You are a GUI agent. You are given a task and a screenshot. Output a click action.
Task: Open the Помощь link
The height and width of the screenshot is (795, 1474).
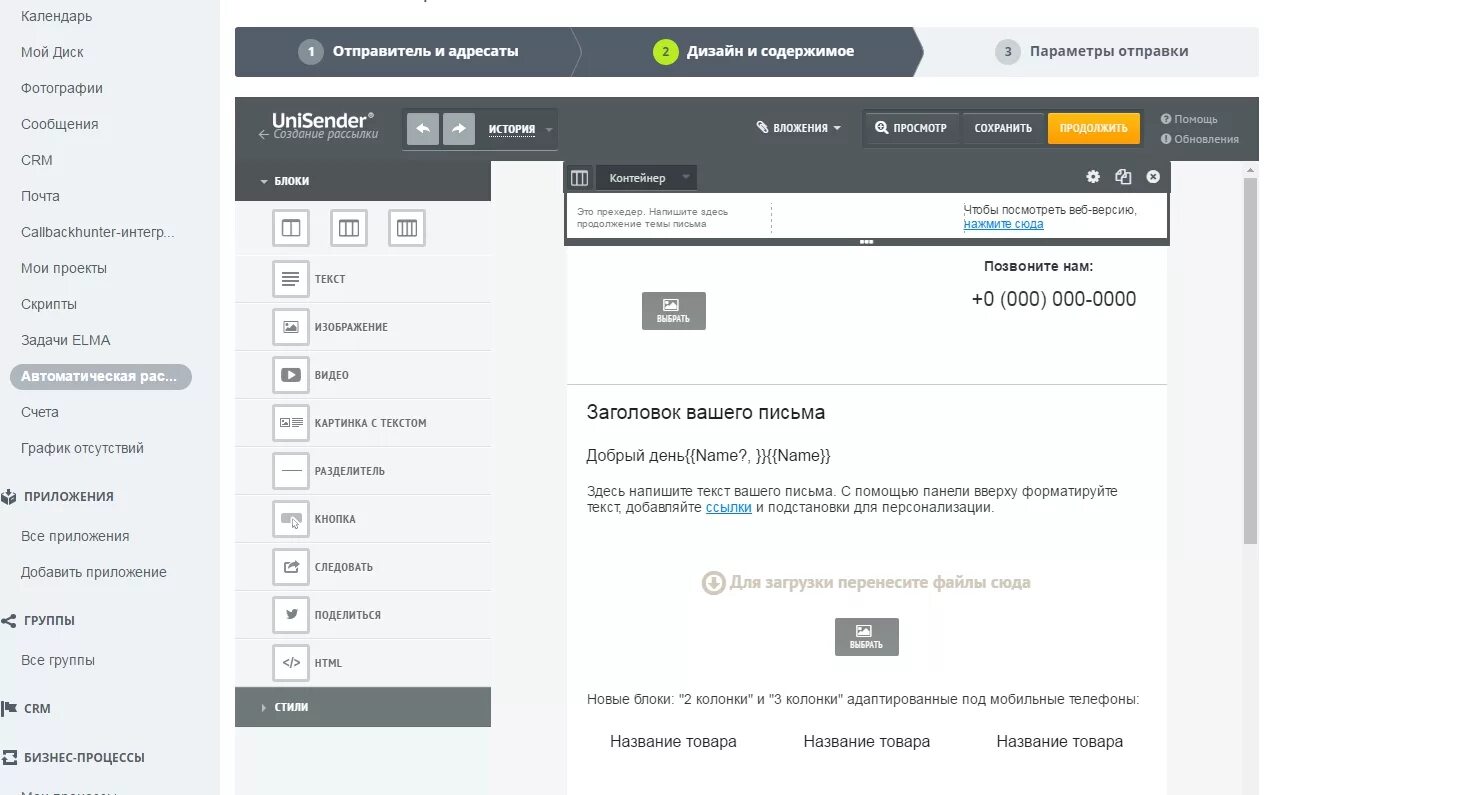tap(1189, 119)
